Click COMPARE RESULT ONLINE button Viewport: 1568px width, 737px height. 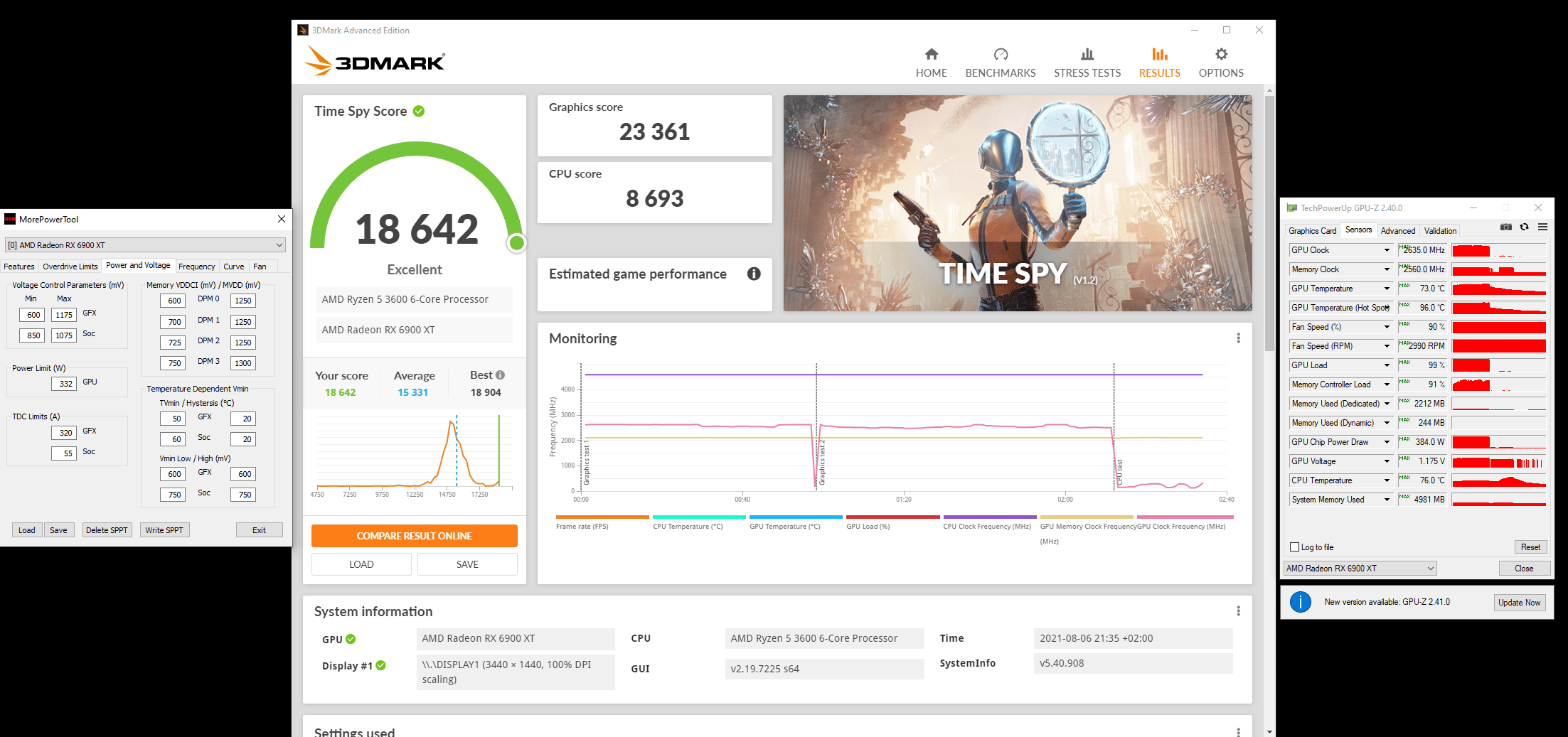(414, 536)
